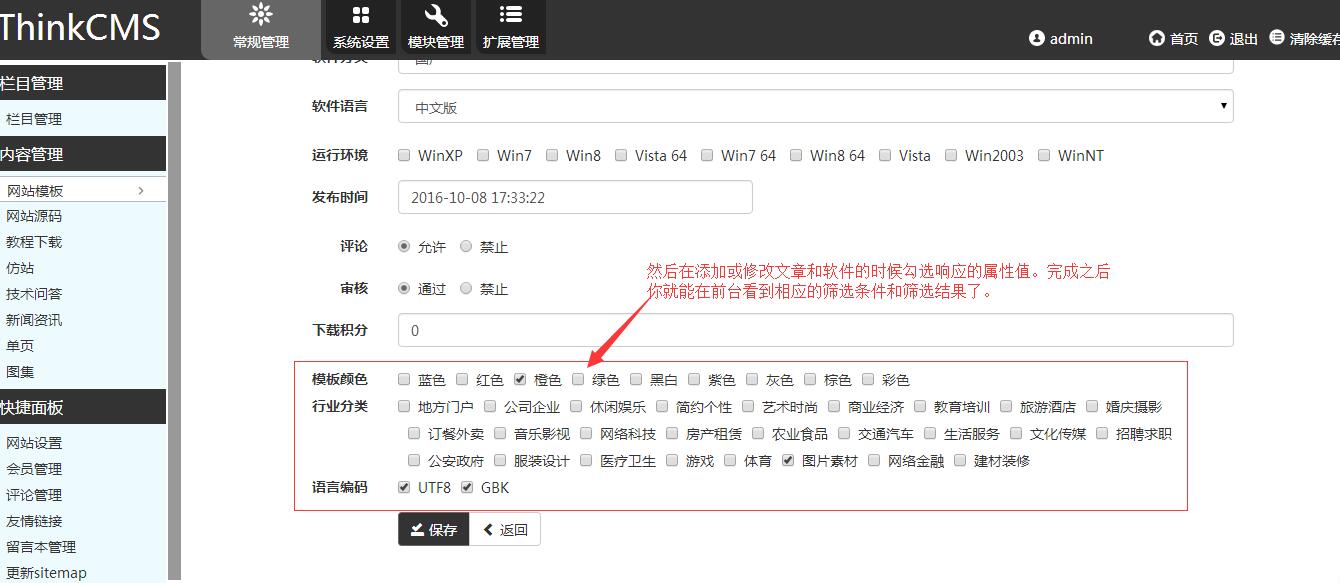
Task: Check the 婚庆摄影 checkbox
Action: (1092, 406)
